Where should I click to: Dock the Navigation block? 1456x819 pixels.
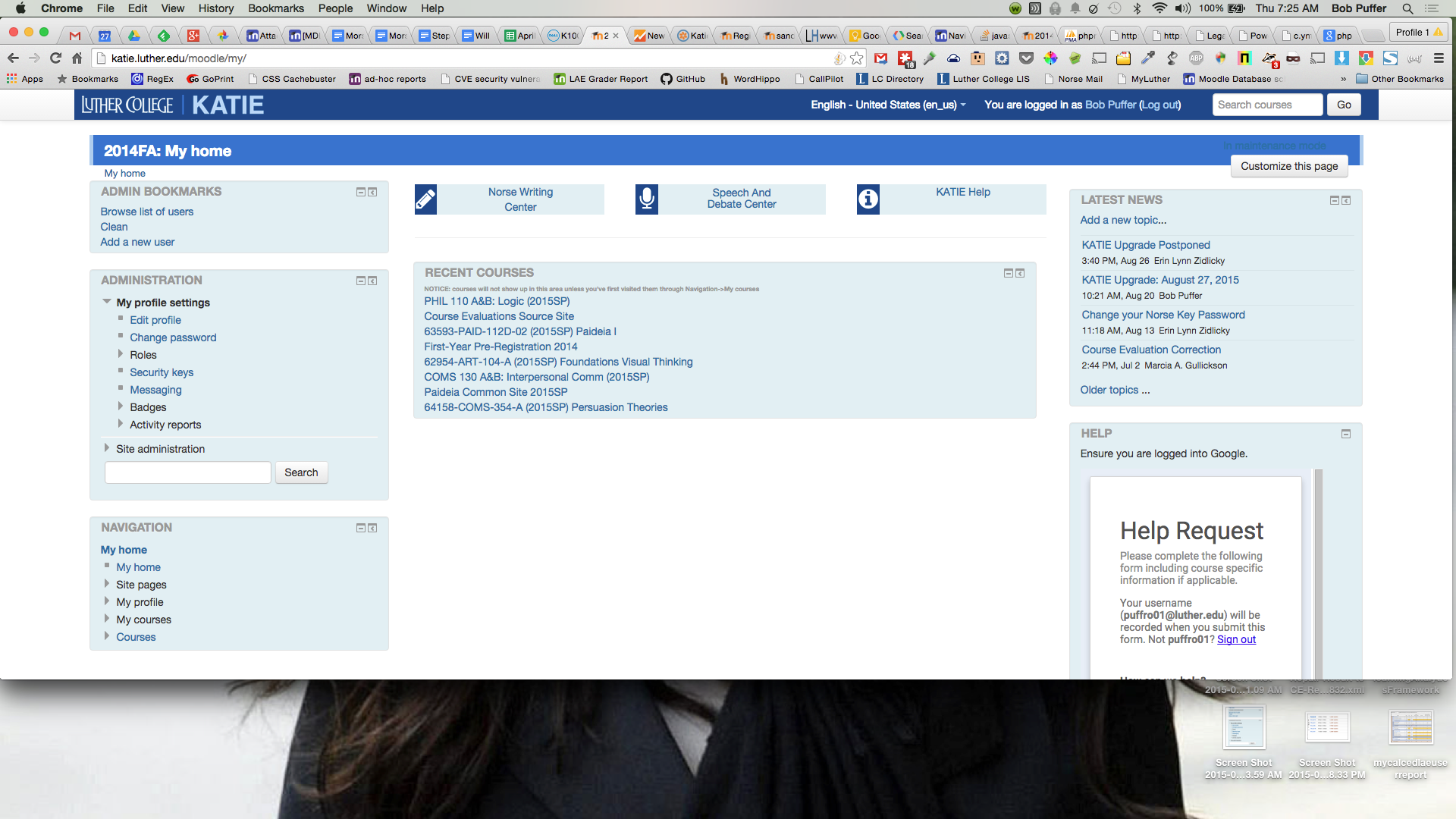pos(372,529)
